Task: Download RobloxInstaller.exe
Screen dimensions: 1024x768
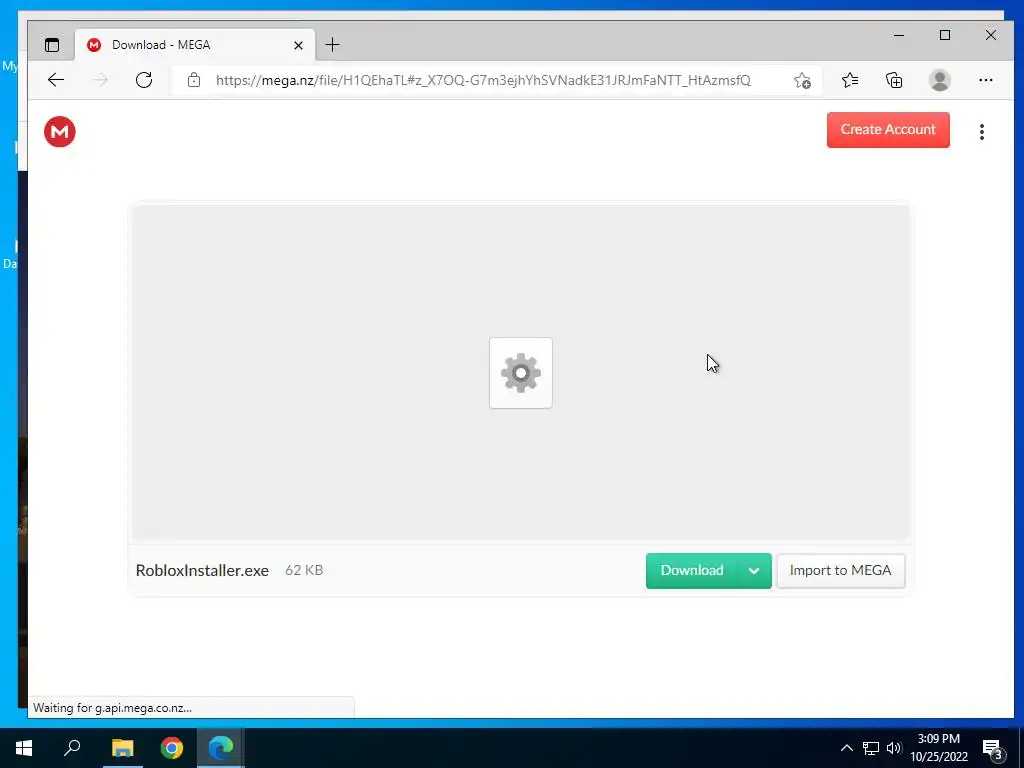Action: 692,571
